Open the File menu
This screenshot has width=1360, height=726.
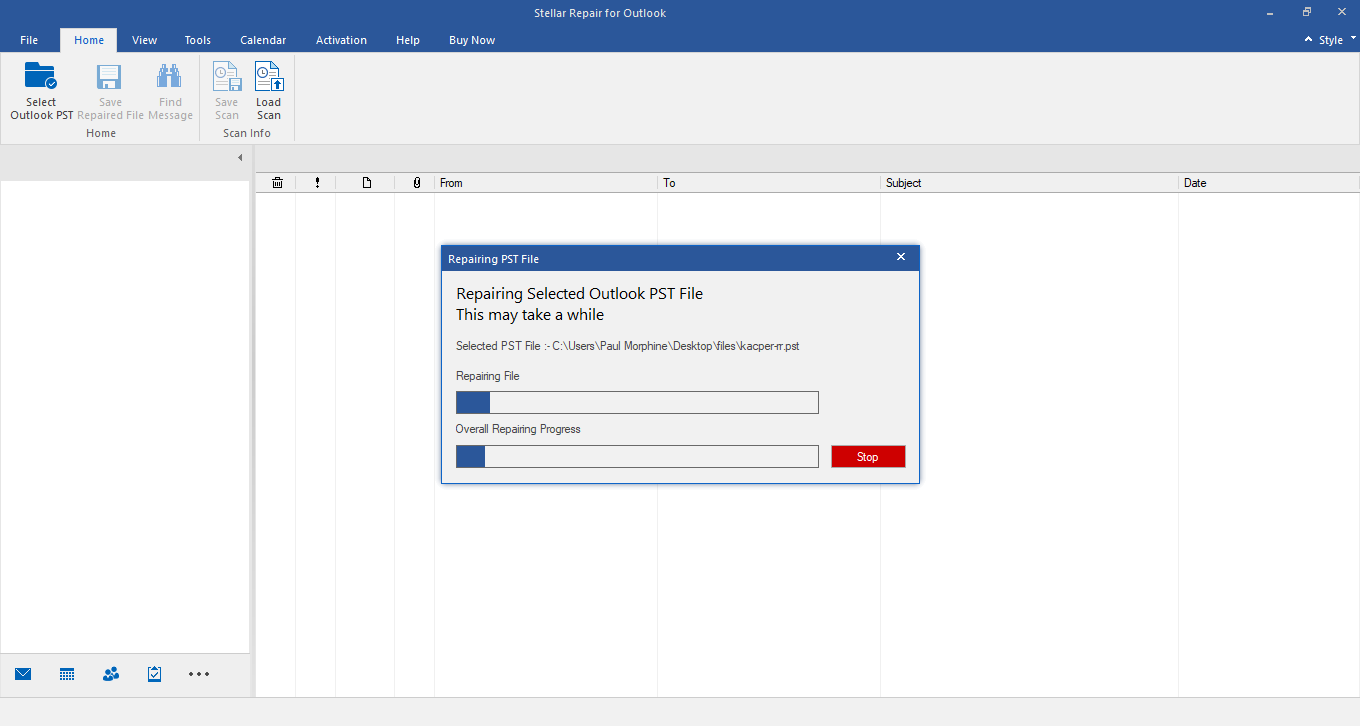click(29, 40)
